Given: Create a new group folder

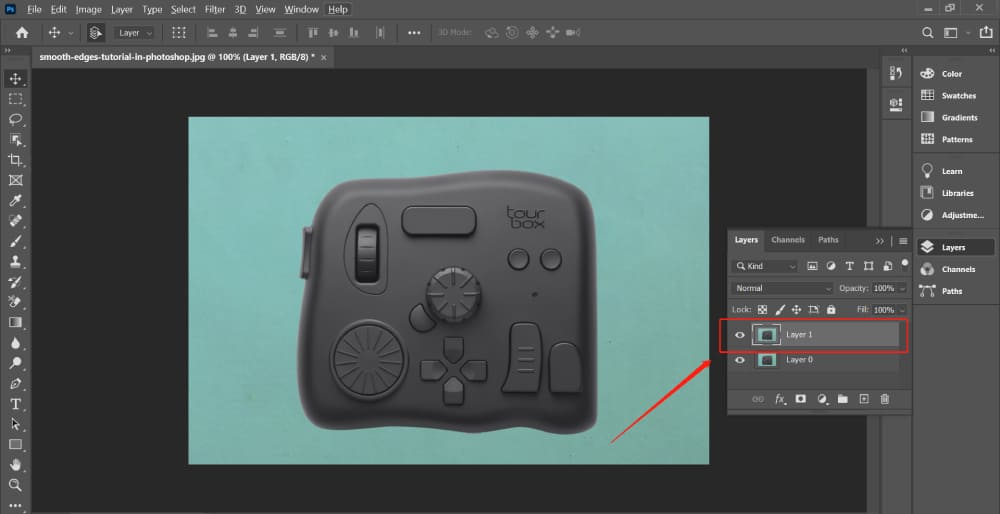Looking at the screenshot, I should [843, 399].
